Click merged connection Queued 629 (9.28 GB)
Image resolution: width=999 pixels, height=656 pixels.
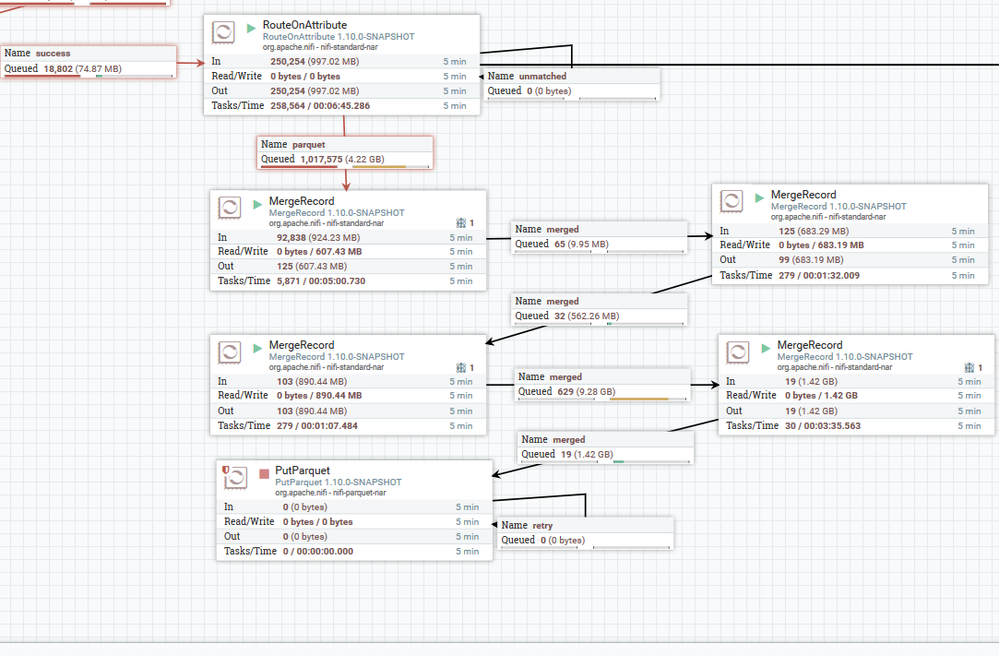pos(586,392)
